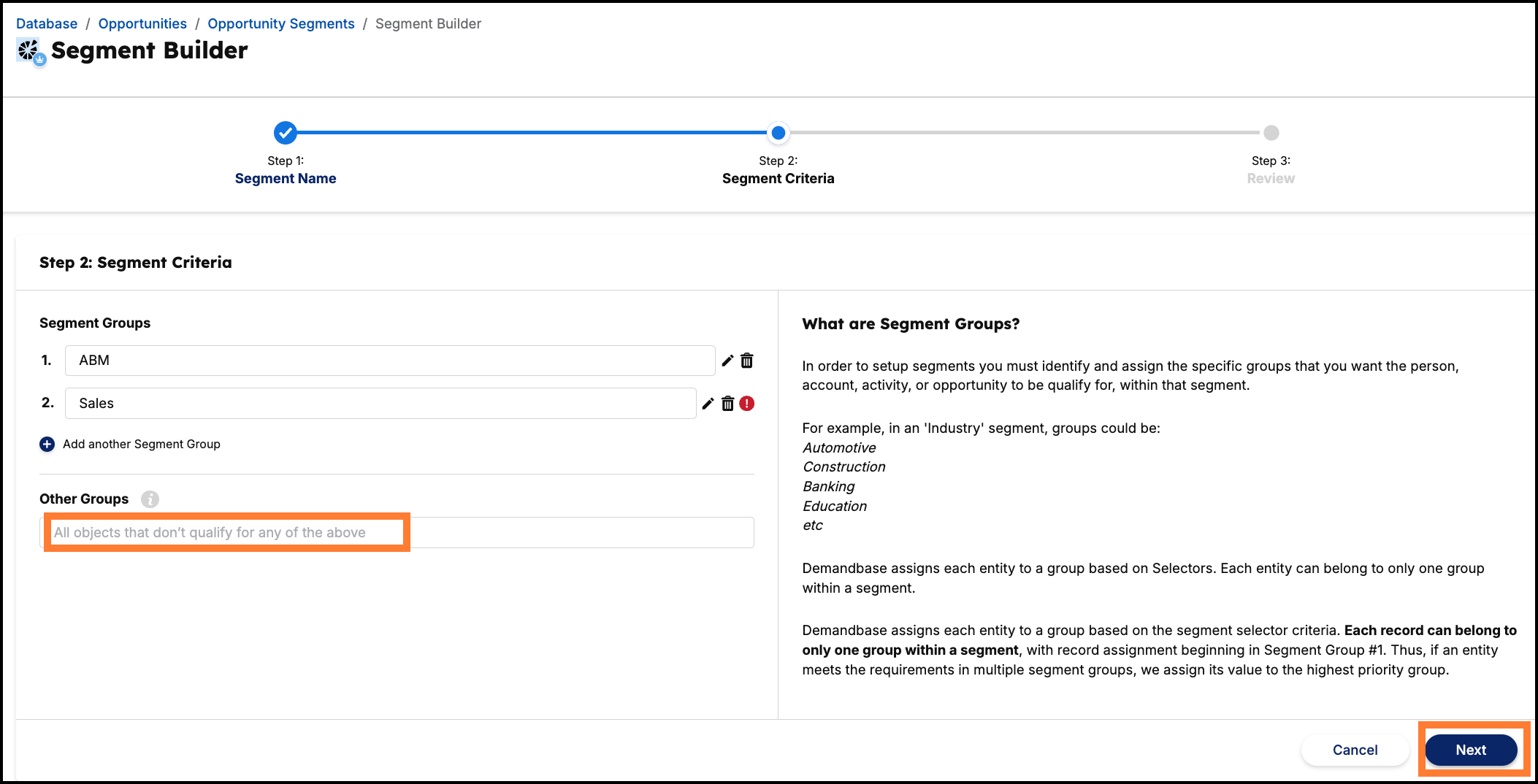The height and width of the screenshot is (784, 1538).
Task: Open Opportunities breadcrumb link
Action: point(142,24)
